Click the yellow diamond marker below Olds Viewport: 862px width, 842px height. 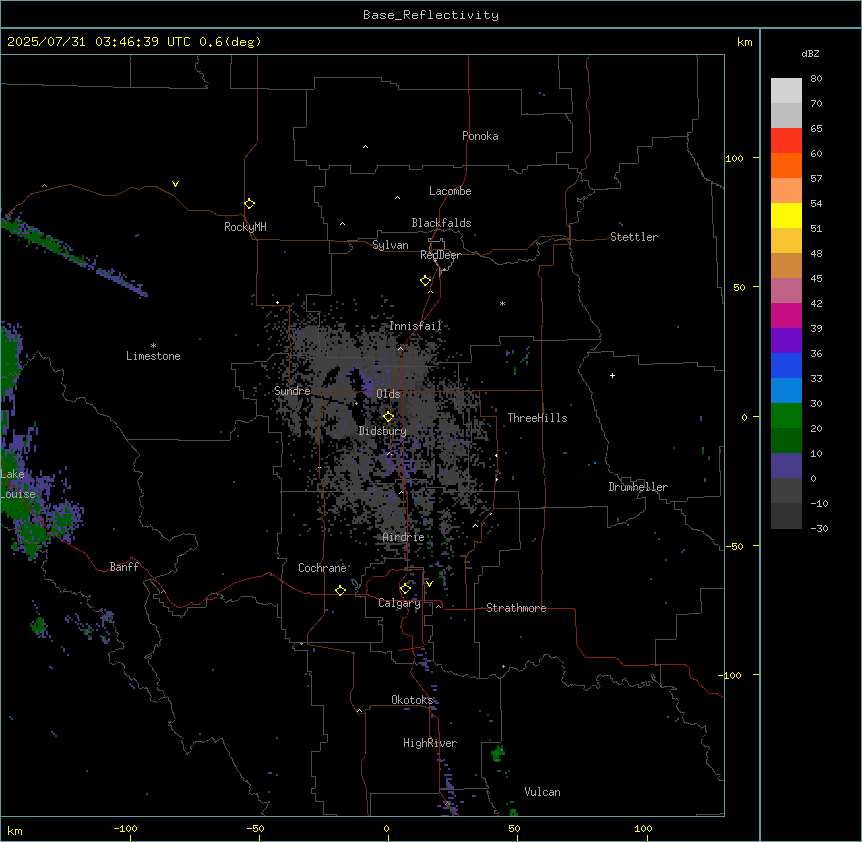point(389,417)
